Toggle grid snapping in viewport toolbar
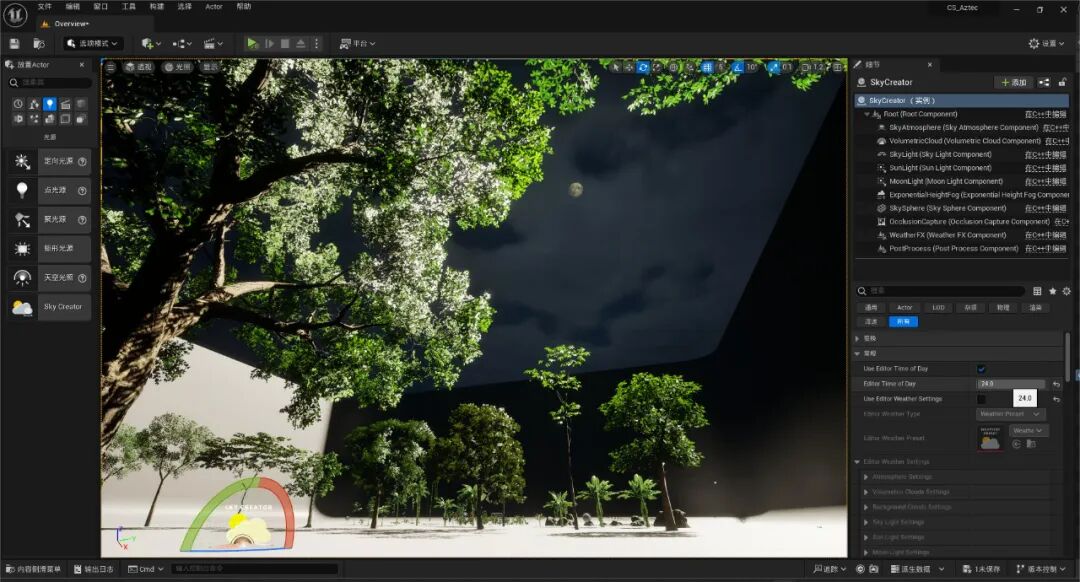The image size is (1080, 582). tap(707, 67)
